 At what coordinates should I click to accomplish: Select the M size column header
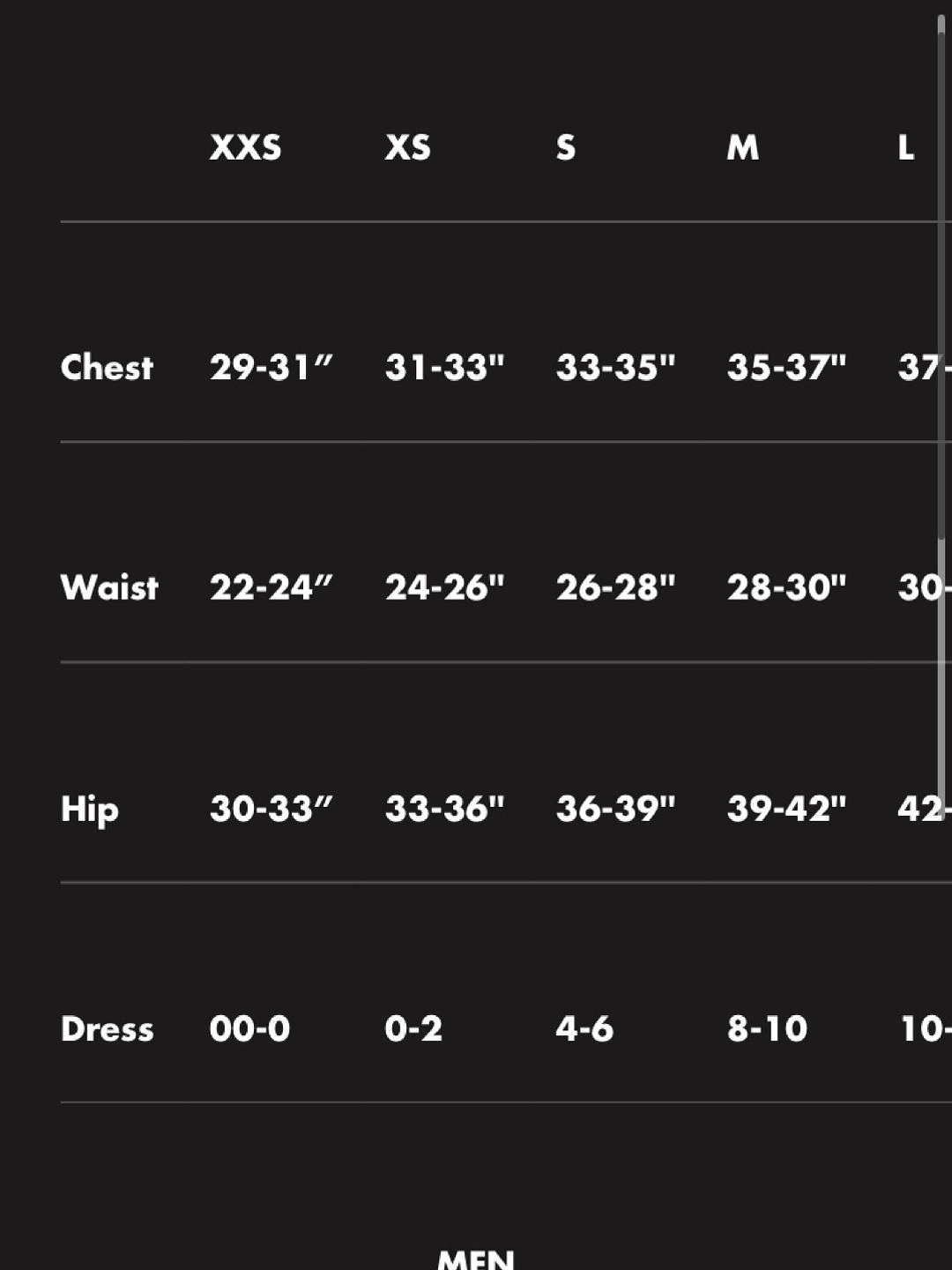pyautogui.click(x=742, y=147)
